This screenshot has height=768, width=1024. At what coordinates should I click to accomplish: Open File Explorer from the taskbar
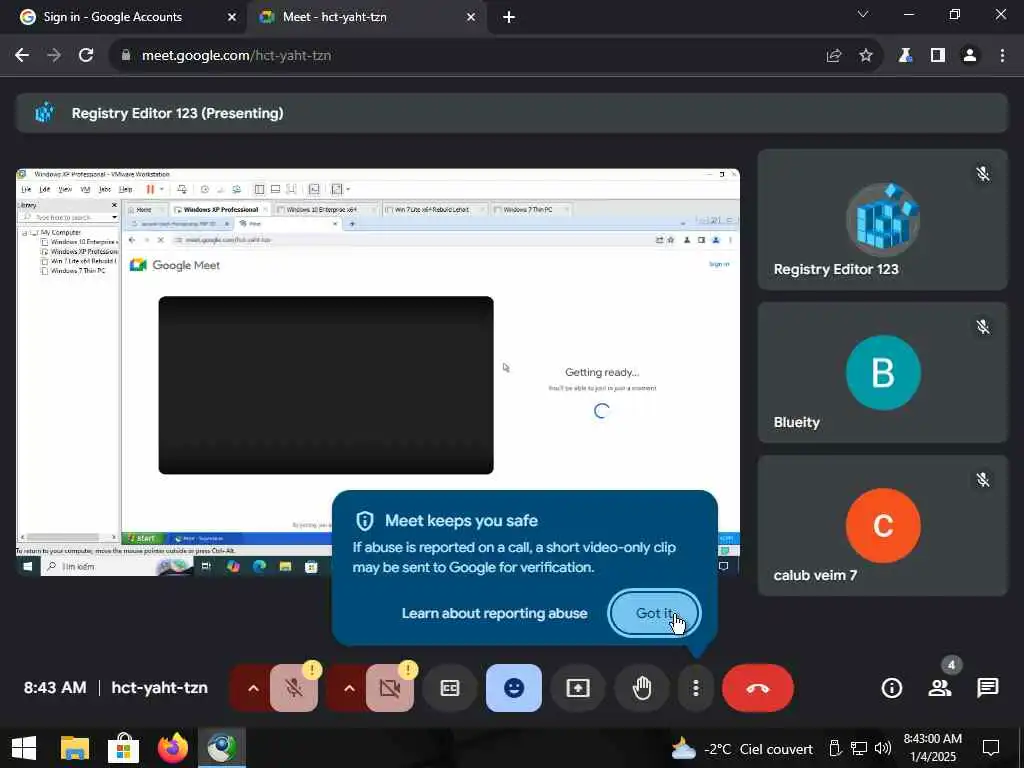[74, 748]
